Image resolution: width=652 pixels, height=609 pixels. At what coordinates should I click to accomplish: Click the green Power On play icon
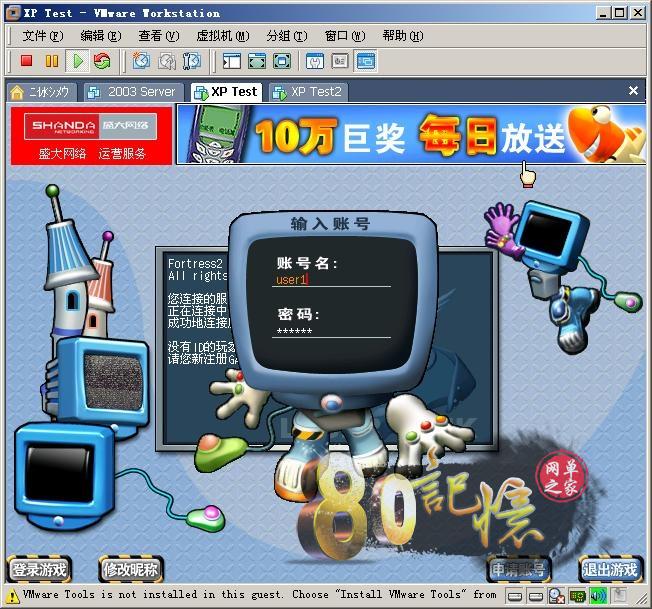(x=77, y=61)
